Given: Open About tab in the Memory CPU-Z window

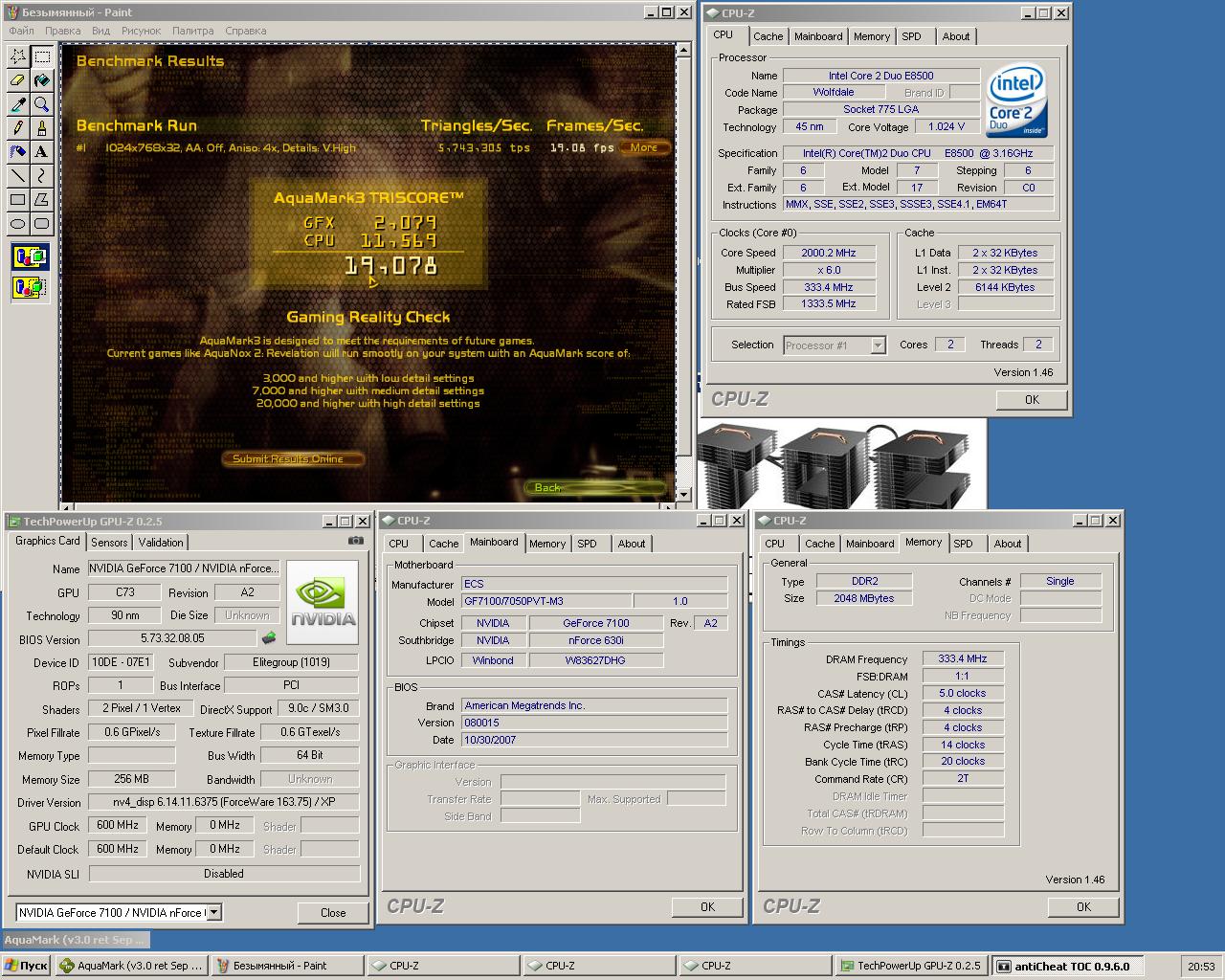Looking at the screenshot, I should pos(1007,544).
